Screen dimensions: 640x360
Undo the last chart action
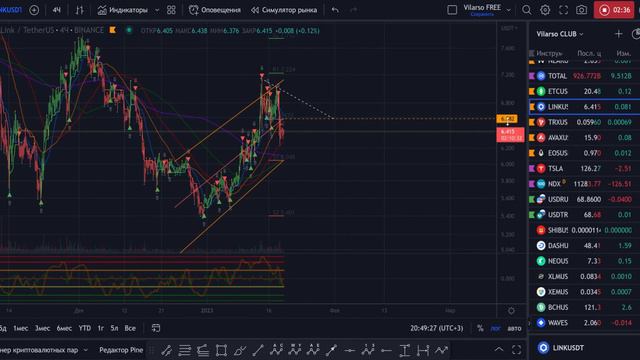pyautogui.click(x=335, y=10)
